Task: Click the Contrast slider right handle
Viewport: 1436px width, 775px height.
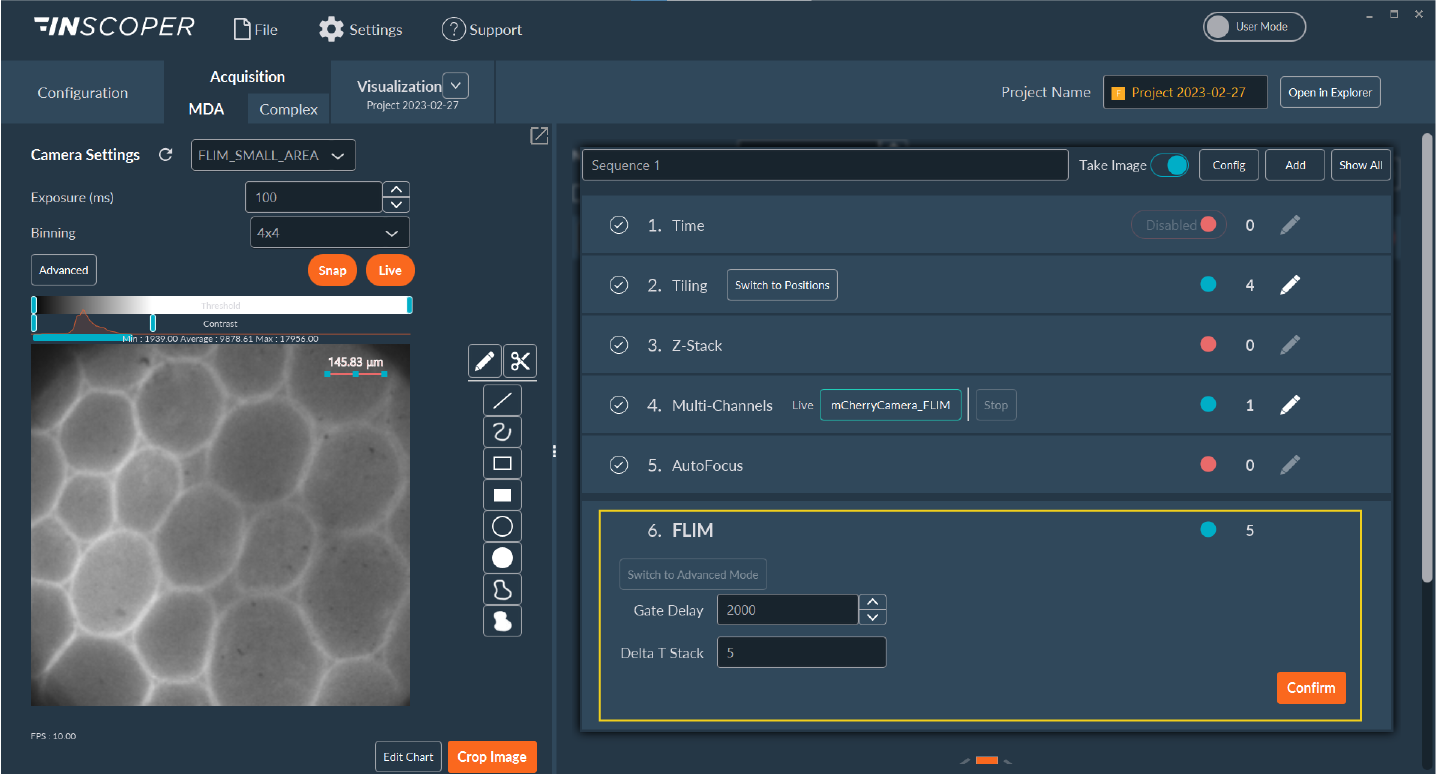Action: pos(152,323)
